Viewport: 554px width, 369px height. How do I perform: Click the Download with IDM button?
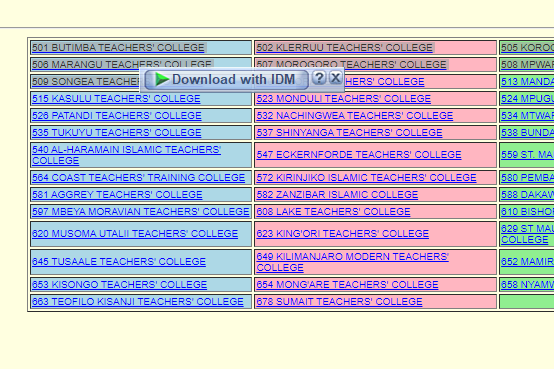(226, 80)
